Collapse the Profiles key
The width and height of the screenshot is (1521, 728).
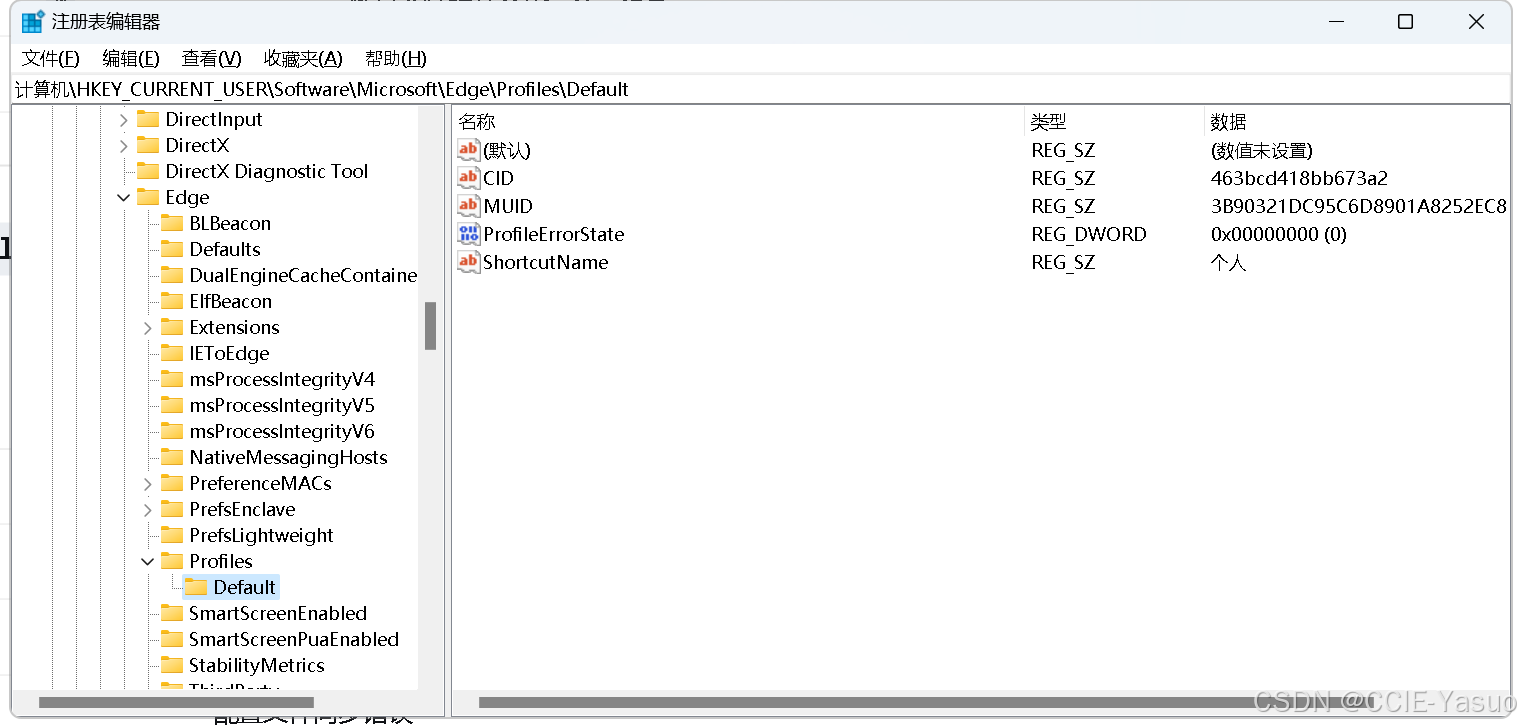coord(148,562)
